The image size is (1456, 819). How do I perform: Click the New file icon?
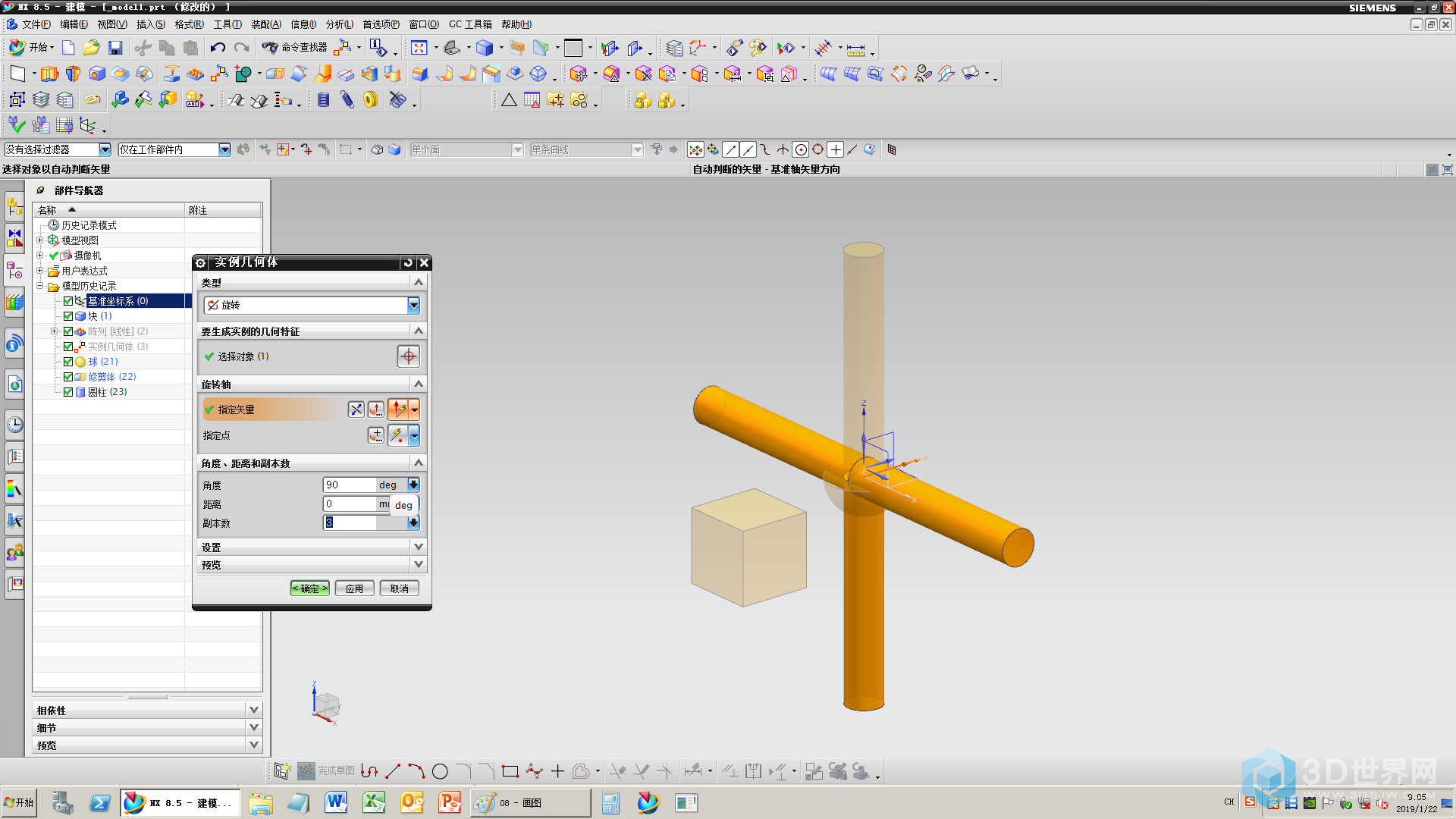click(68, 48)
